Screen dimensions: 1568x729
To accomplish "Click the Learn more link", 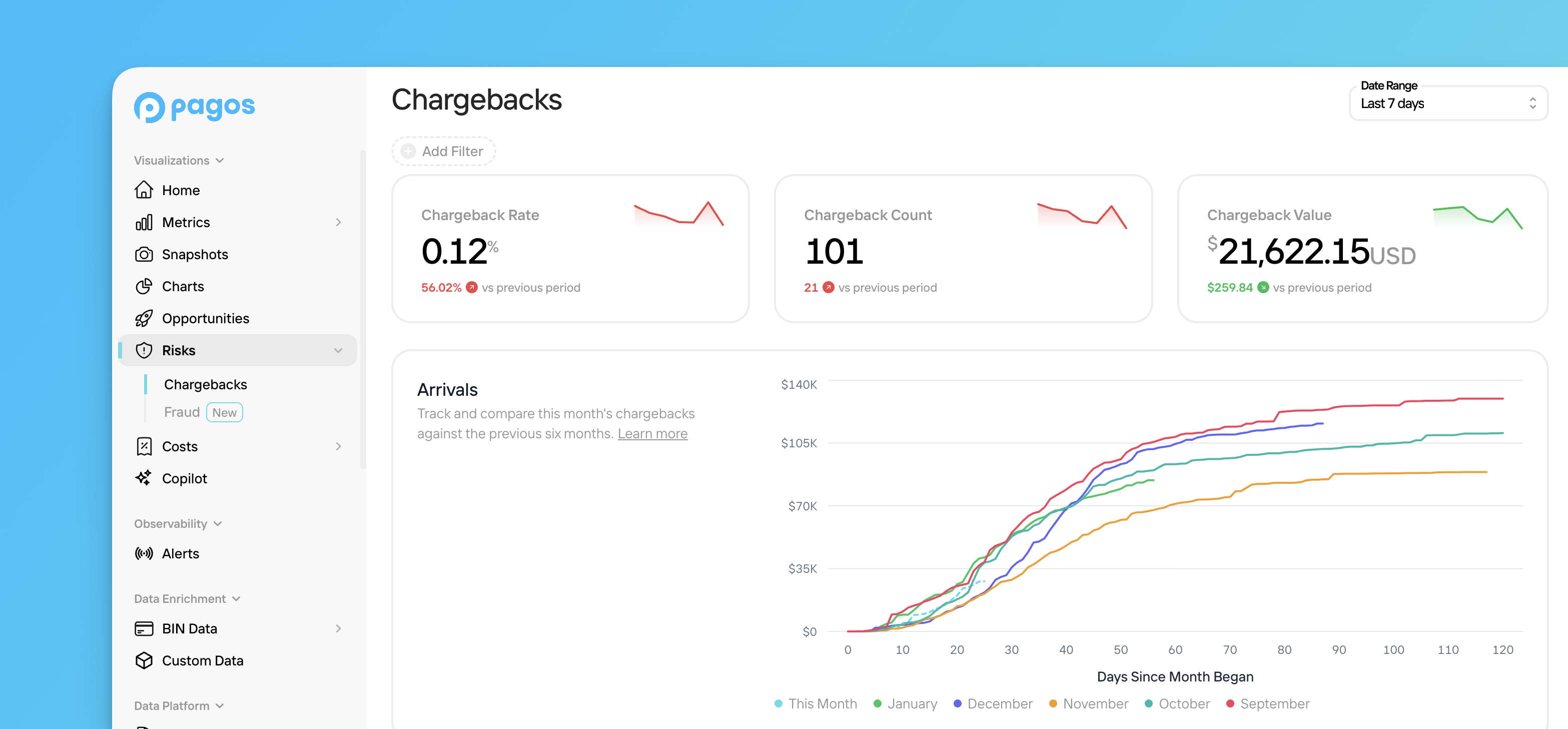I will point(652,433).
